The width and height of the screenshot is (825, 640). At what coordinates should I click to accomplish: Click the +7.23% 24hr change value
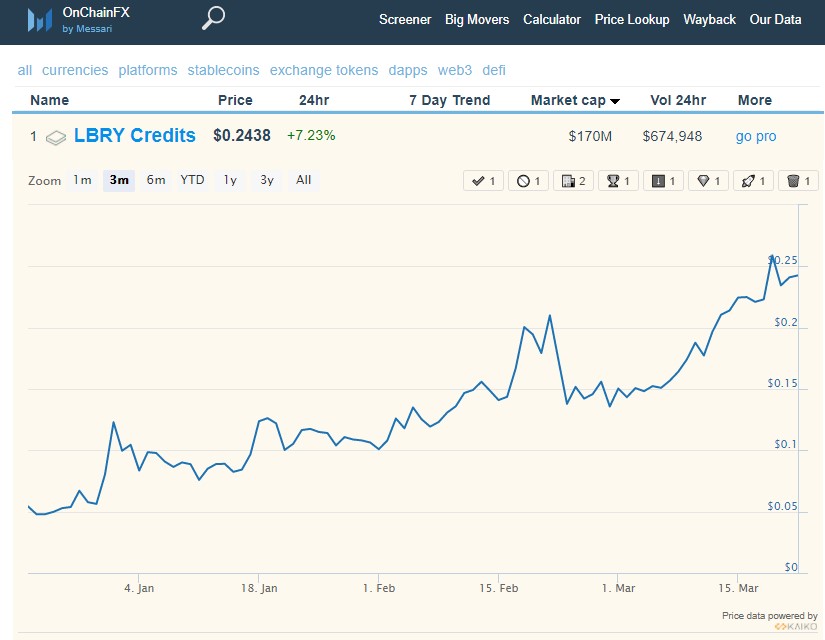pyautogui.click(x=311, y=136)
